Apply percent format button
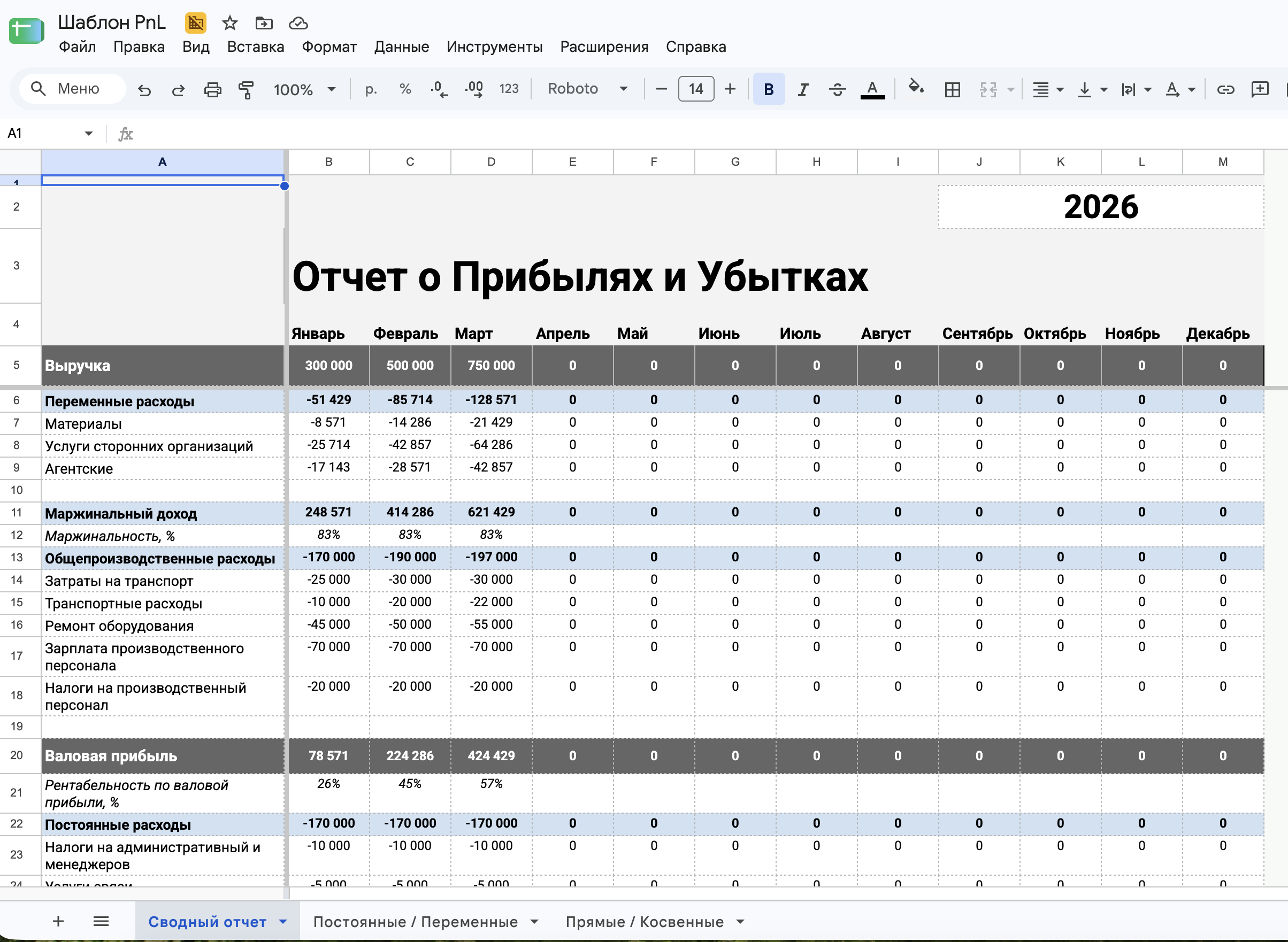This screenshot has width=1288, height=942. click(405, 89)
